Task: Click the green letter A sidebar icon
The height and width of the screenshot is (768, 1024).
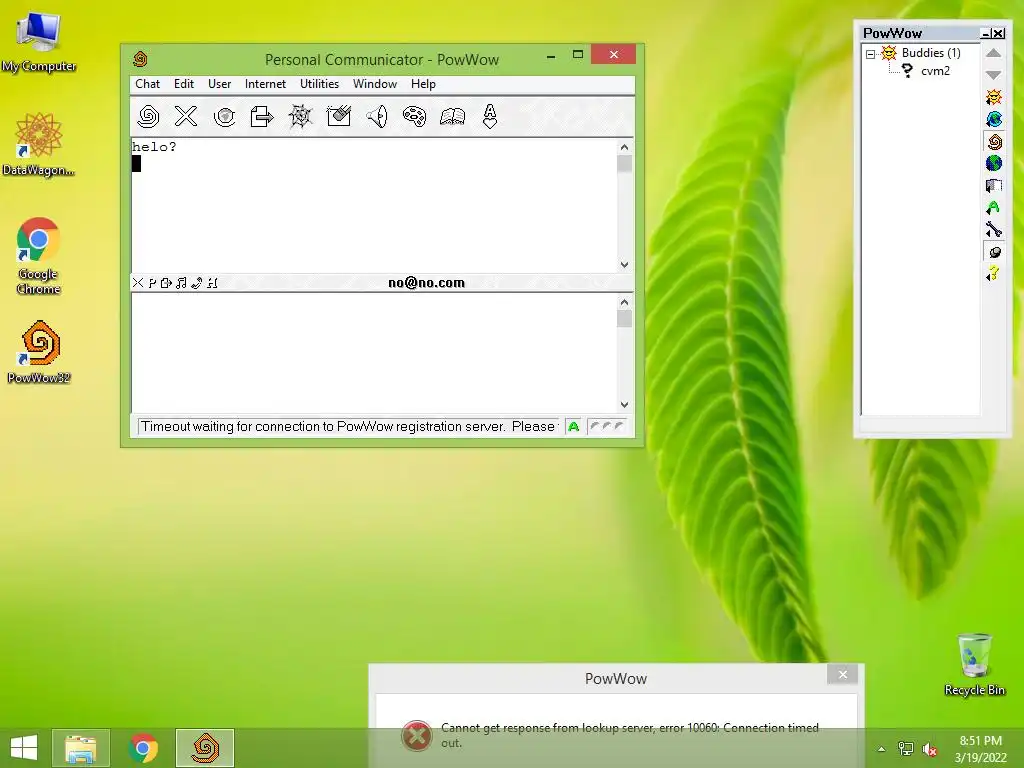Action: [993, 208]
